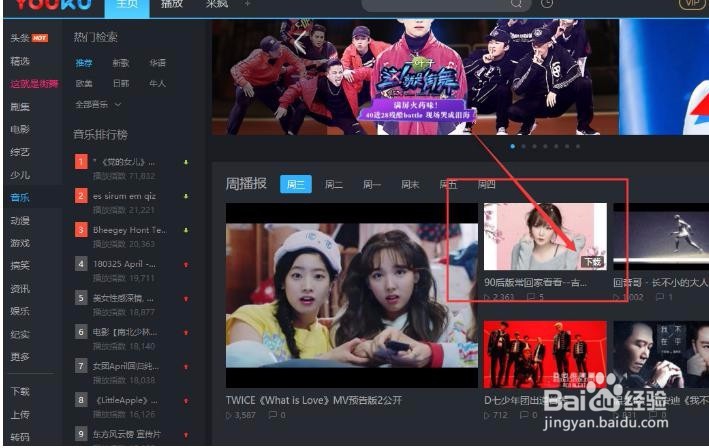Open the 《LittleApple》 chart entry

[x=126, y=401]
